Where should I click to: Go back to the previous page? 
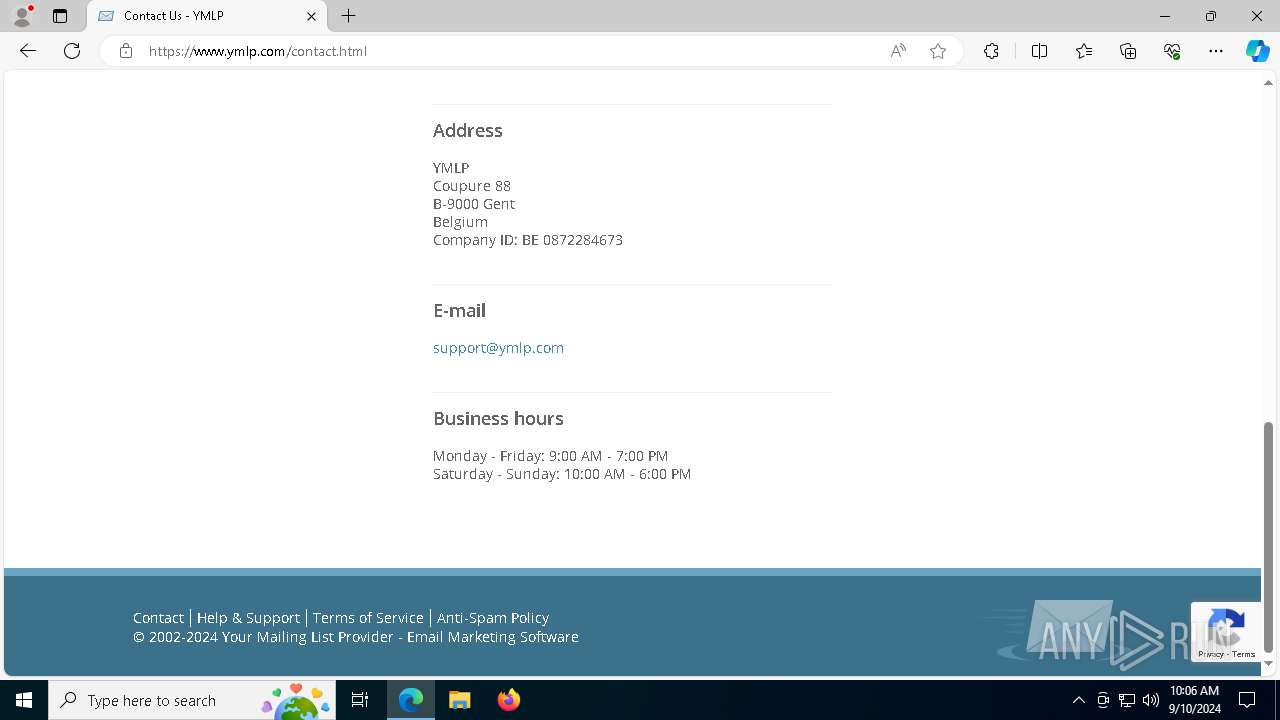(28, 51)
